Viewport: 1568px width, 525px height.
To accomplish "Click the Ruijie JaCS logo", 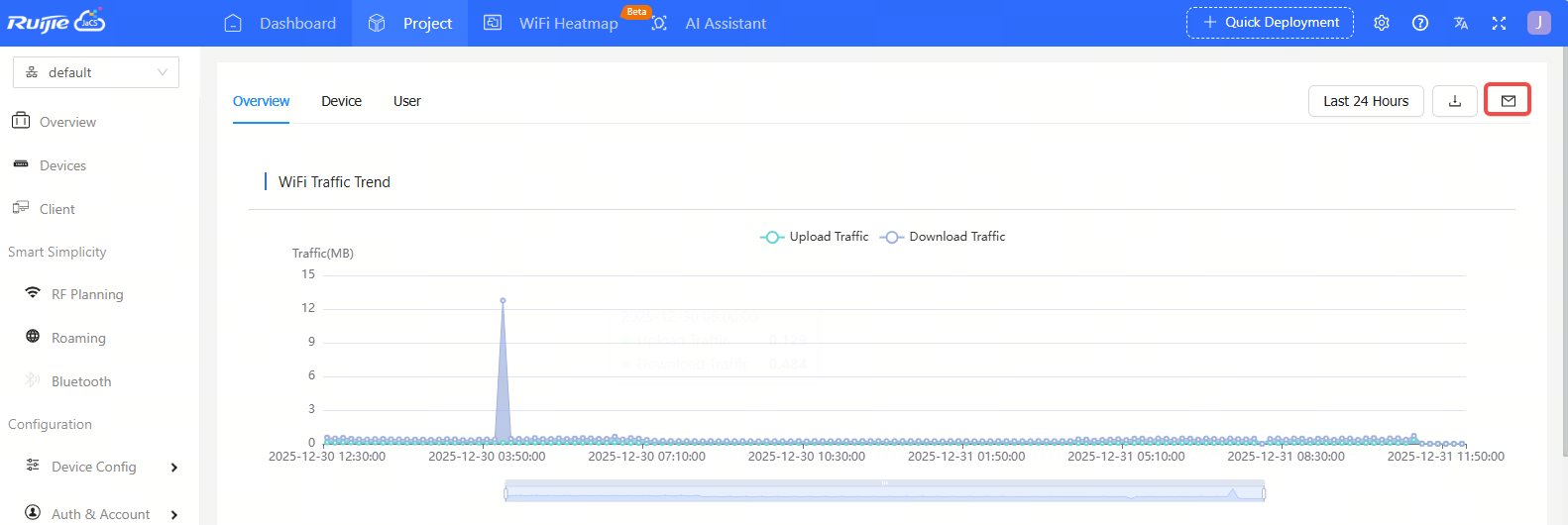I will click(56, 22).
